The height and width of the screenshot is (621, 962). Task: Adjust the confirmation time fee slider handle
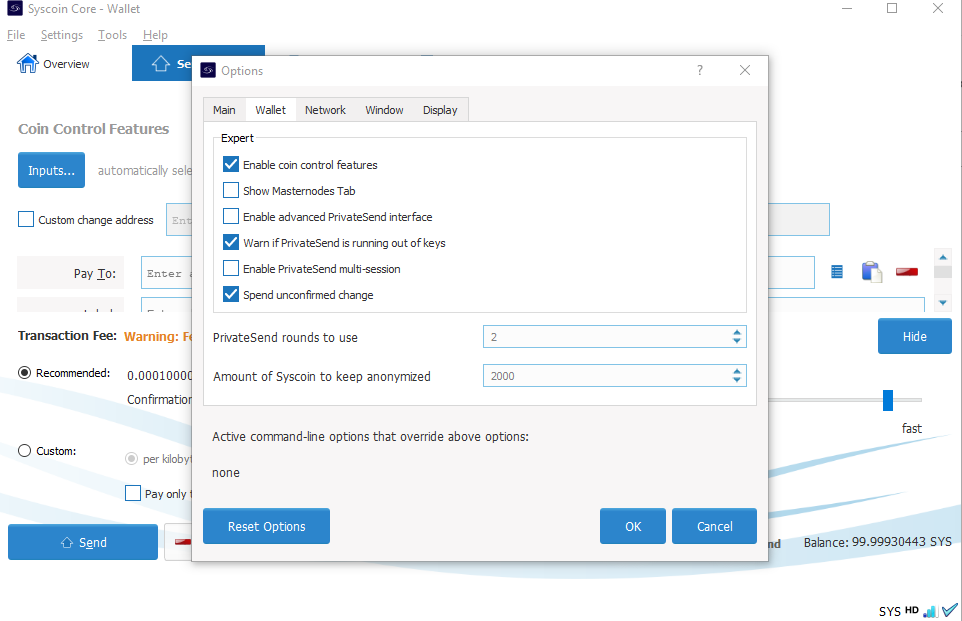click(888, 400)
